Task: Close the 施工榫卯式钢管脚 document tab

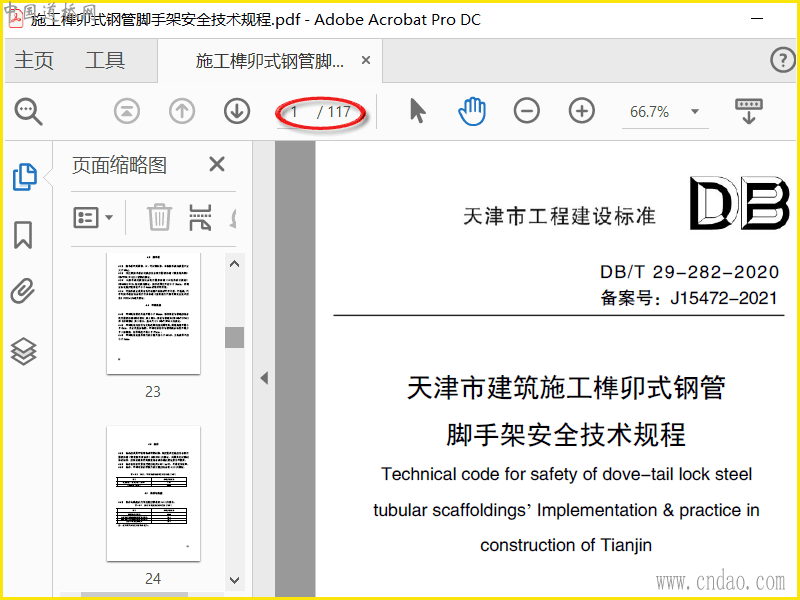Action: (x=366, y=60)
